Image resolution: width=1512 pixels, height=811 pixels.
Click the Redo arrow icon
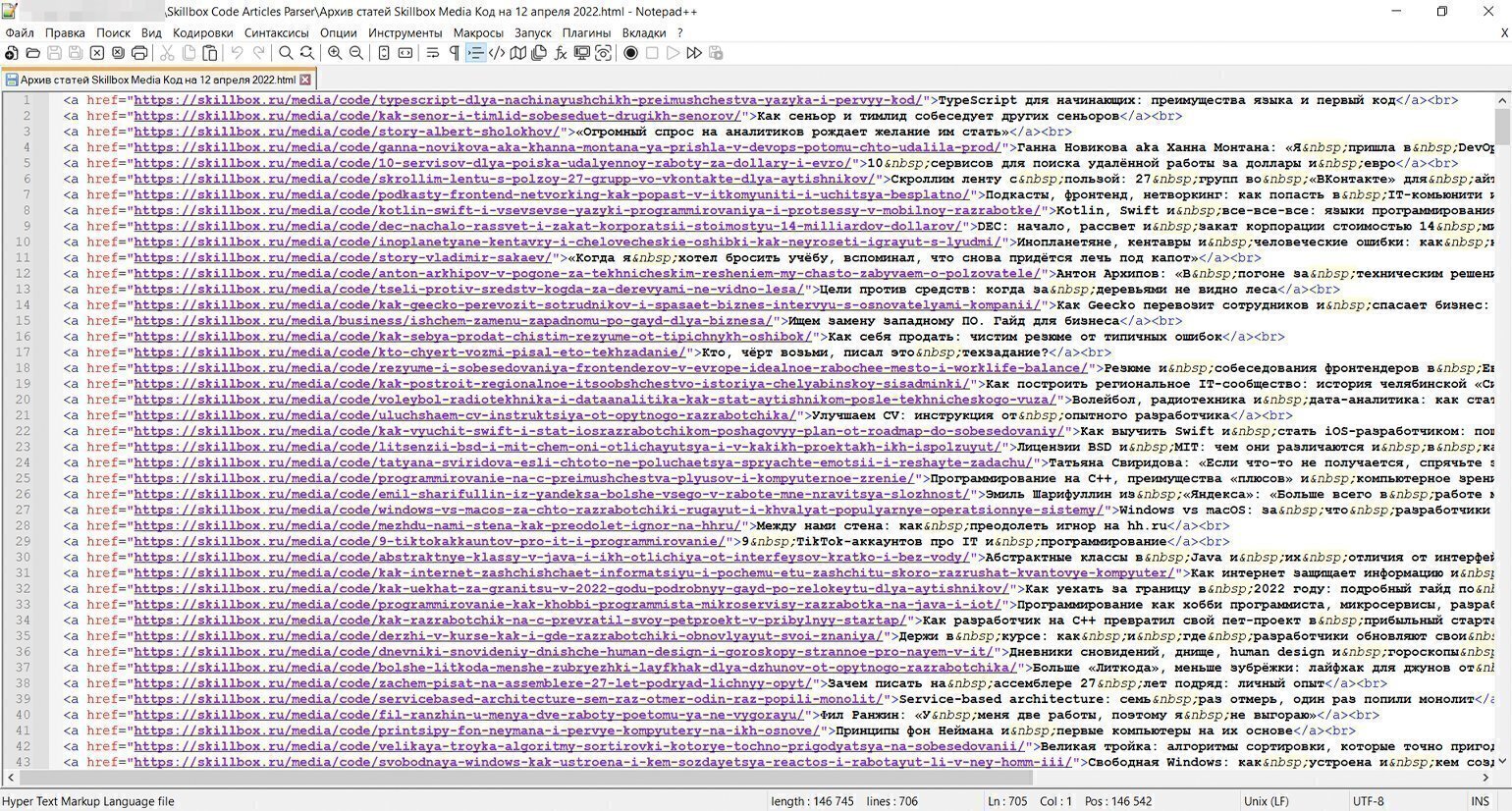tap(258, 53)
